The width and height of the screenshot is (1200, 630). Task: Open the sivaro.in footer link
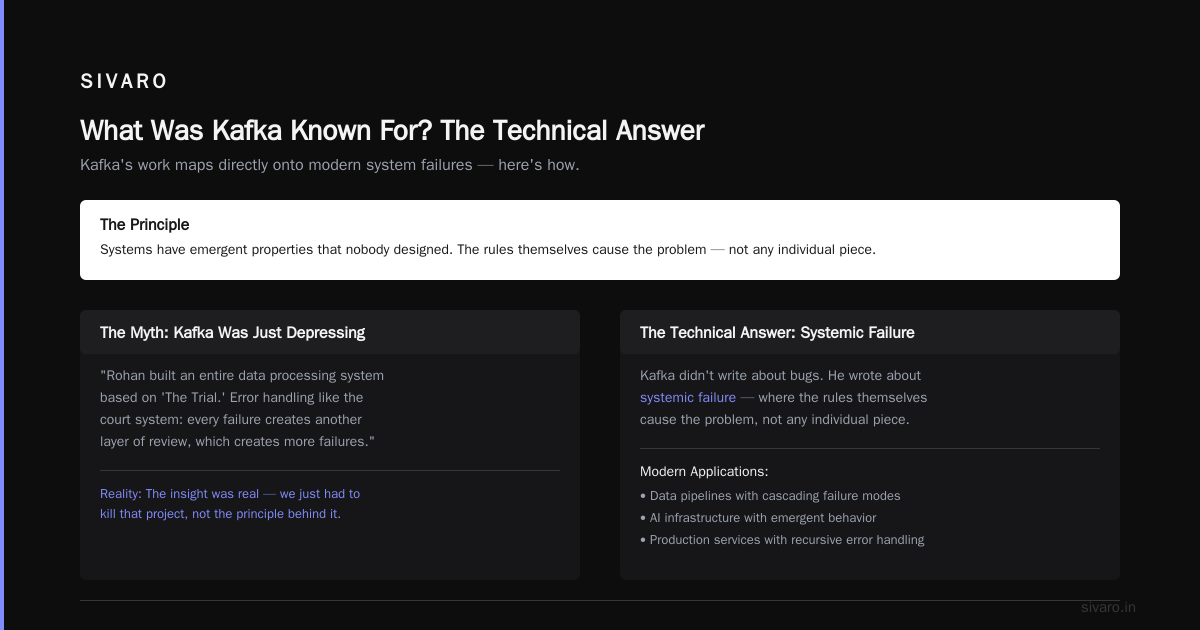1108,607
